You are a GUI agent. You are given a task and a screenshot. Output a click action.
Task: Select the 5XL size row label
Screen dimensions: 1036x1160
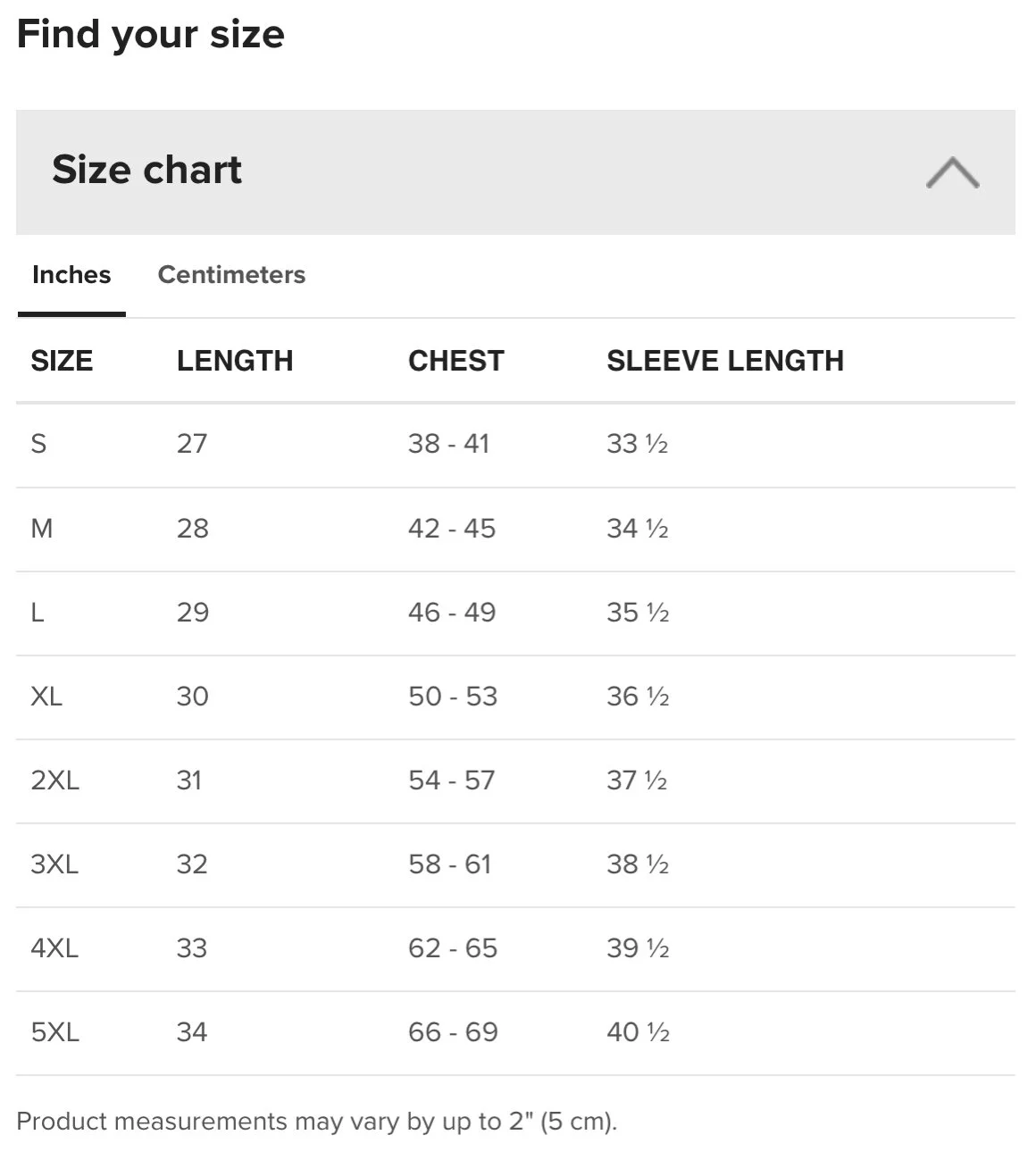(55, 1032)
